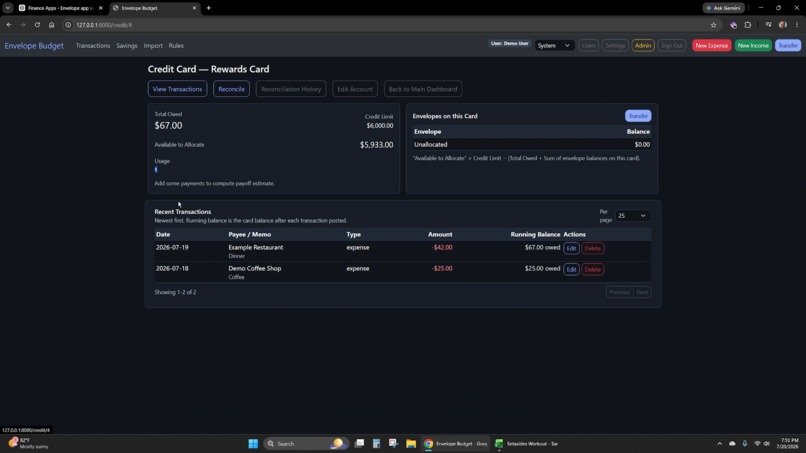Screen dimensions: 806x453
Task: Open System theme dropdown
Action: click(x=554, y=46)
